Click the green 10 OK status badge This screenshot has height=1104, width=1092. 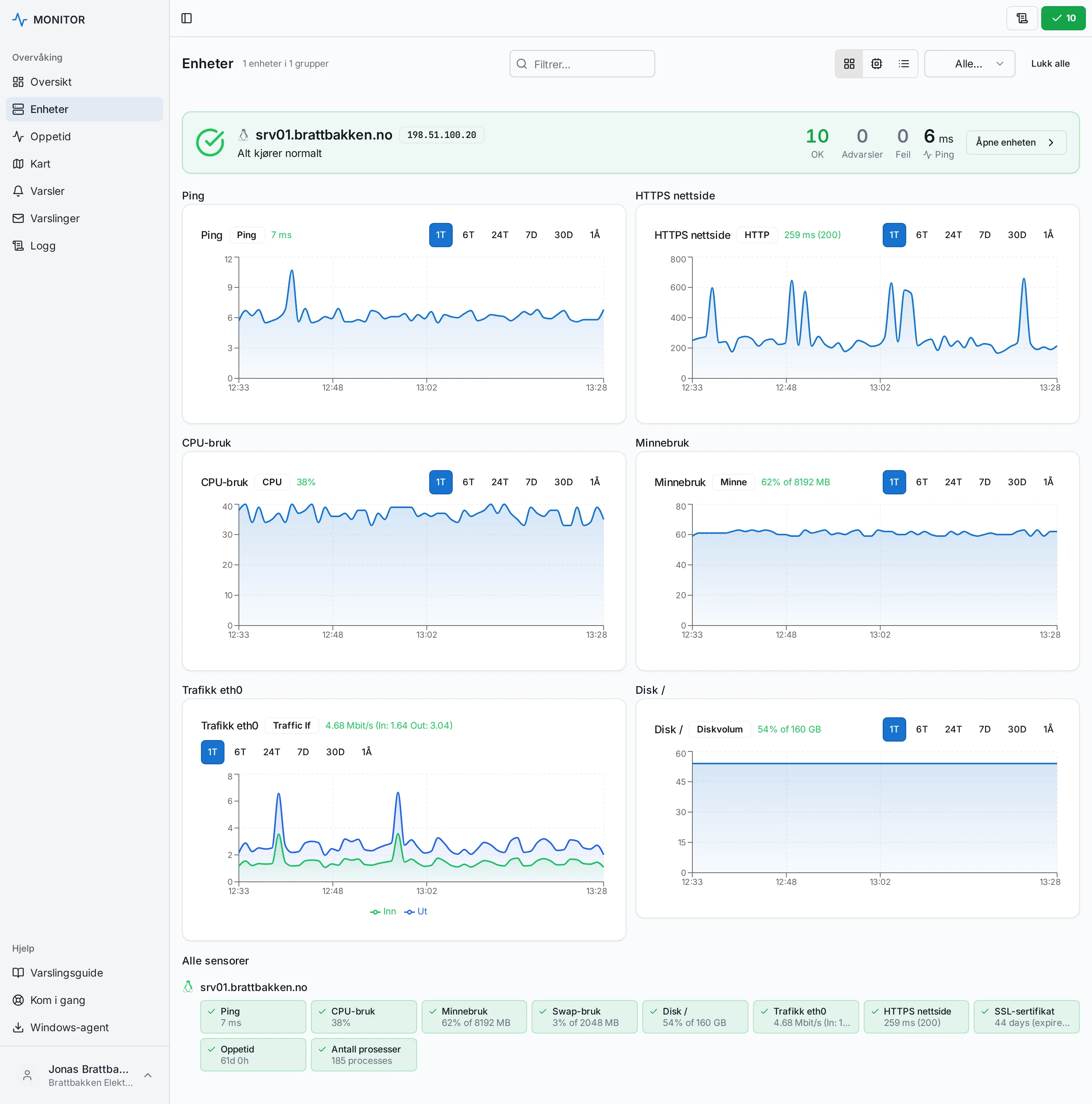(x=1063, y=18)
